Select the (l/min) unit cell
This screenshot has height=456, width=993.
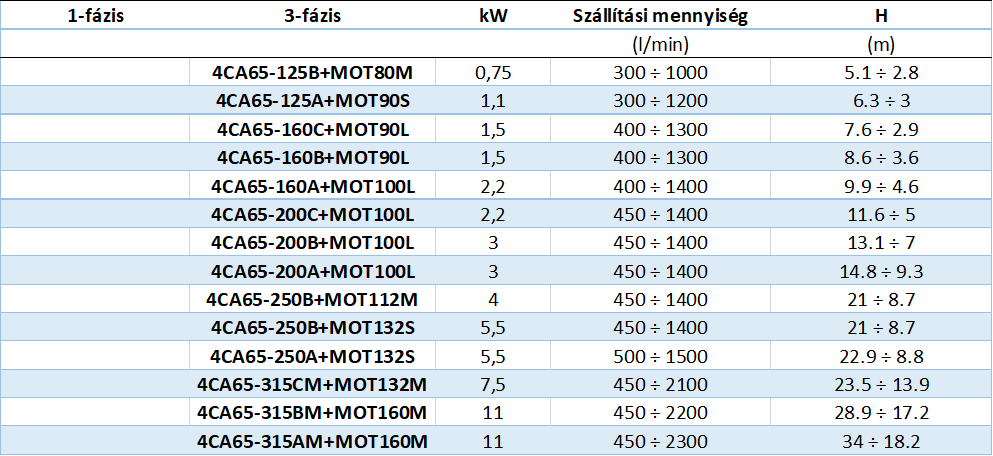[x=661, y=44]
